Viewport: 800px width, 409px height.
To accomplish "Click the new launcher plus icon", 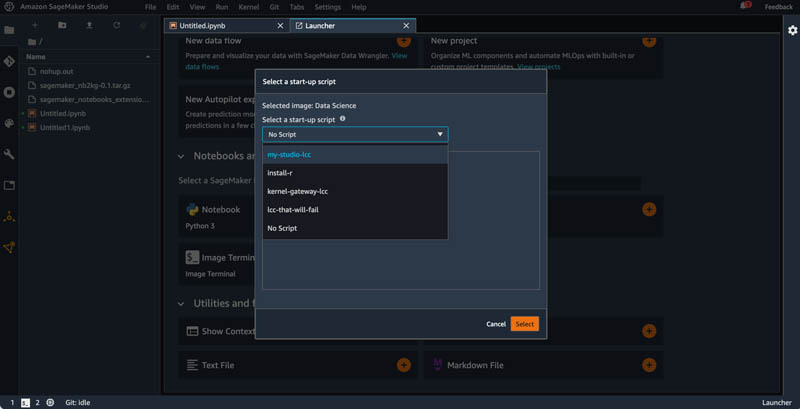I will (x=35, y=25).
